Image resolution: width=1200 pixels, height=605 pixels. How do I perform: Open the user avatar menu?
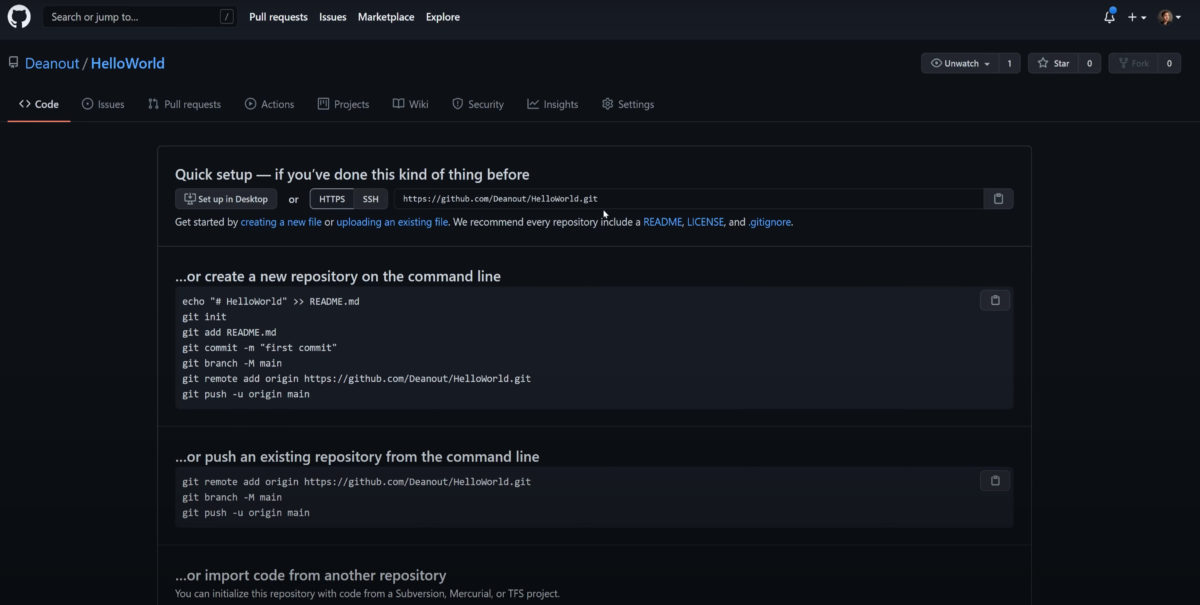pos(1169,17)
